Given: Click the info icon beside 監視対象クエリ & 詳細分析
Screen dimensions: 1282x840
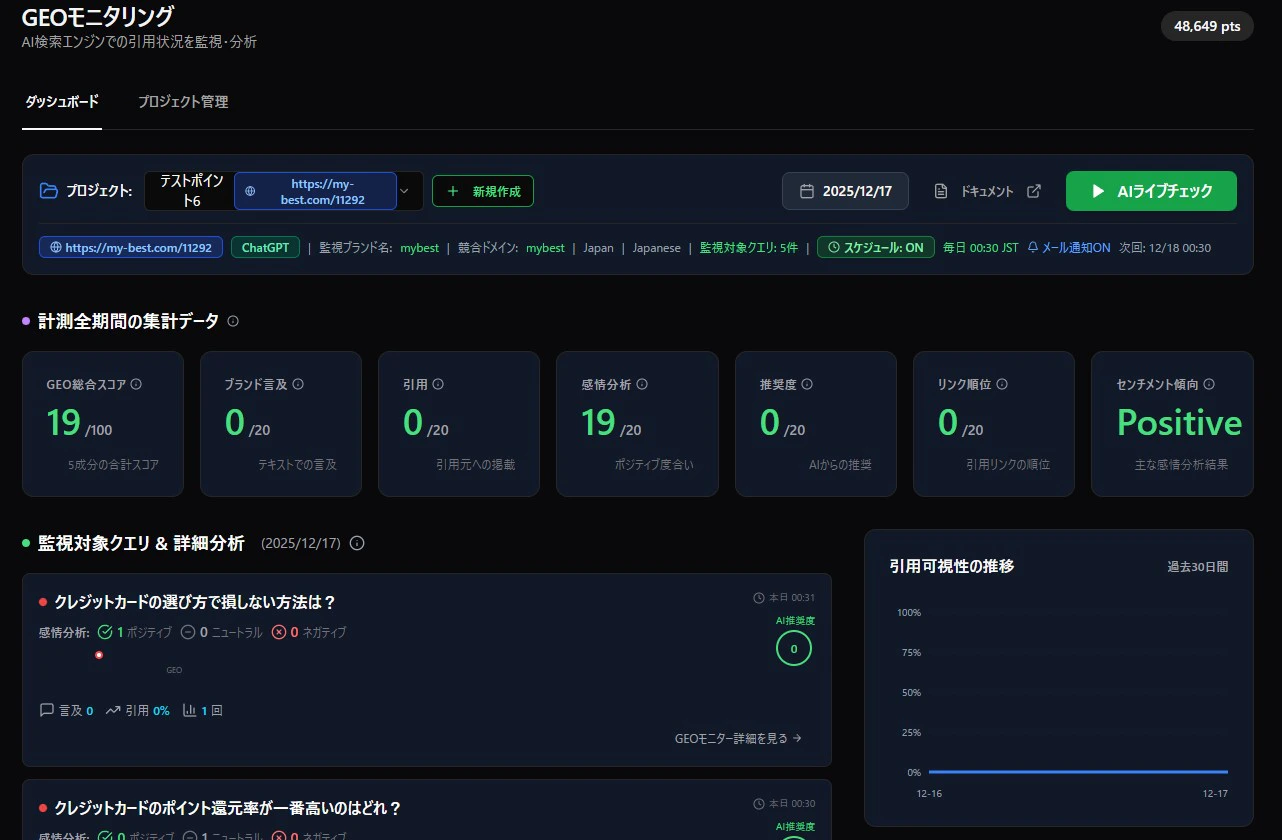Looking at the screenshot, I should click(357, 543).
